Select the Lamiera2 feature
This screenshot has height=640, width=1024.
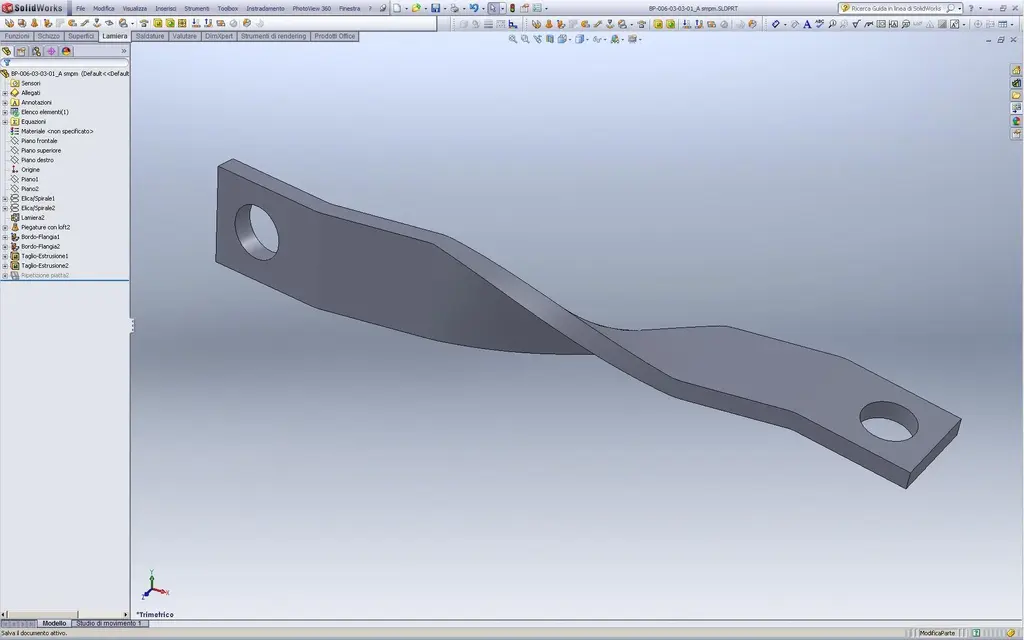32,217
